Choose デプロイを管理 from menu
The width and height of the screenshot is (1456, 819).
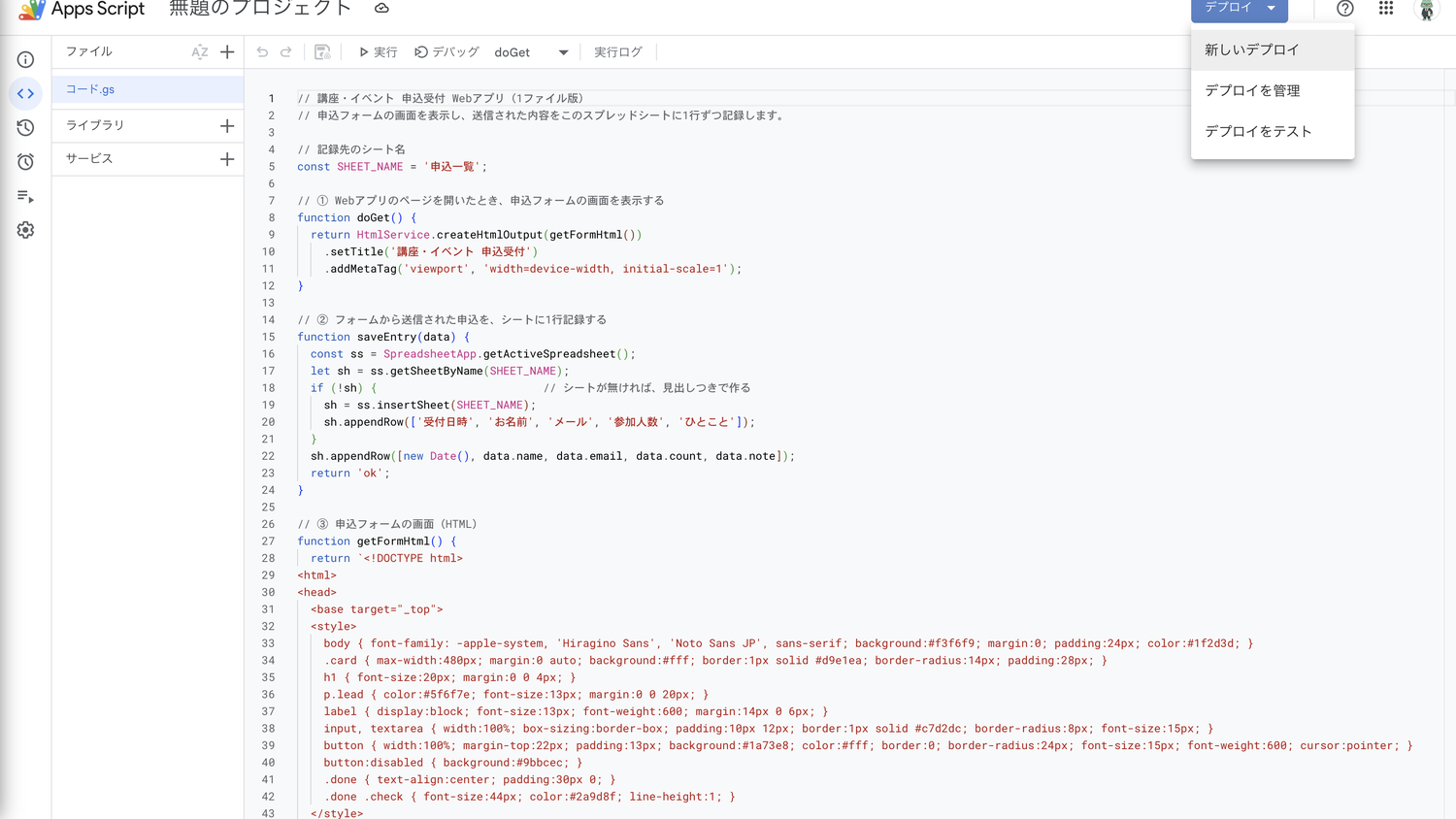tap(1273, 90)
